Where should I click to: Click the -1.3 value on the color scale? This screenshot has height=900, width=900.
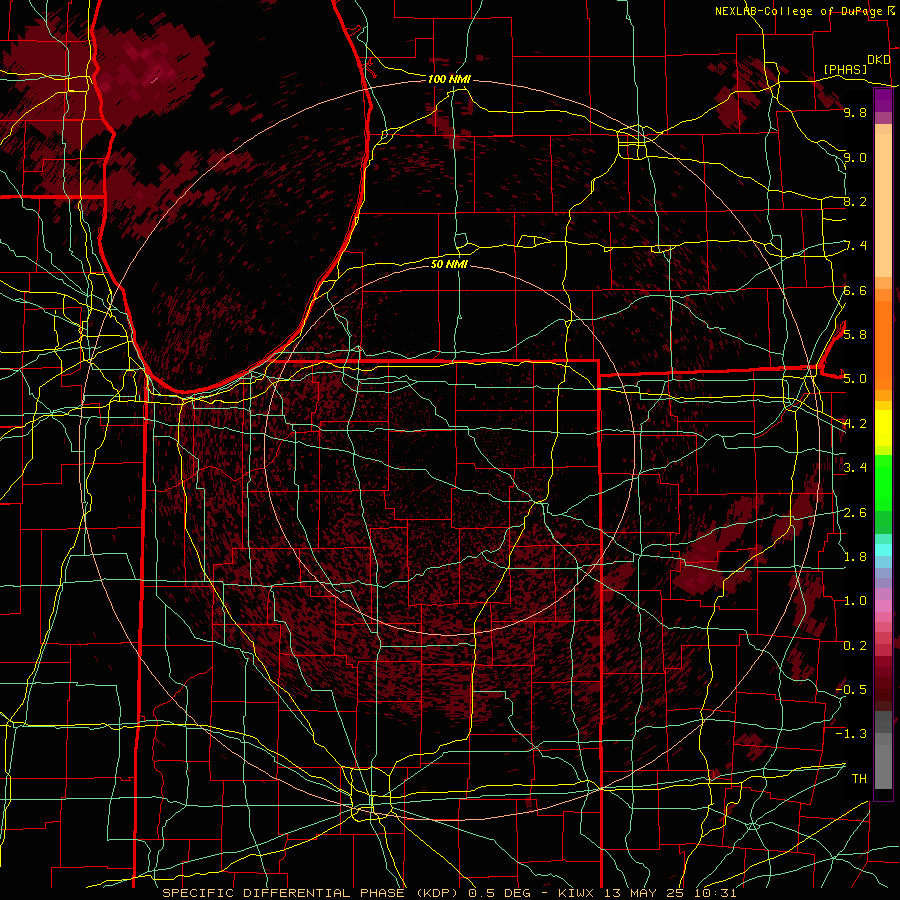tap(851, 734)
